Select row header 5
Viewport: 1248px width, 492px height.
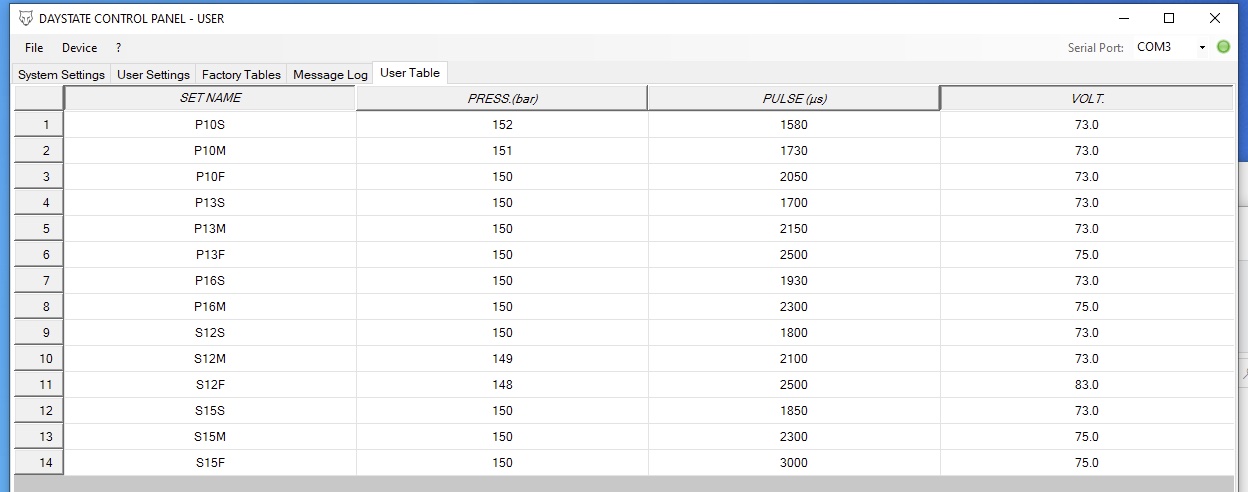tap(39, 229)
